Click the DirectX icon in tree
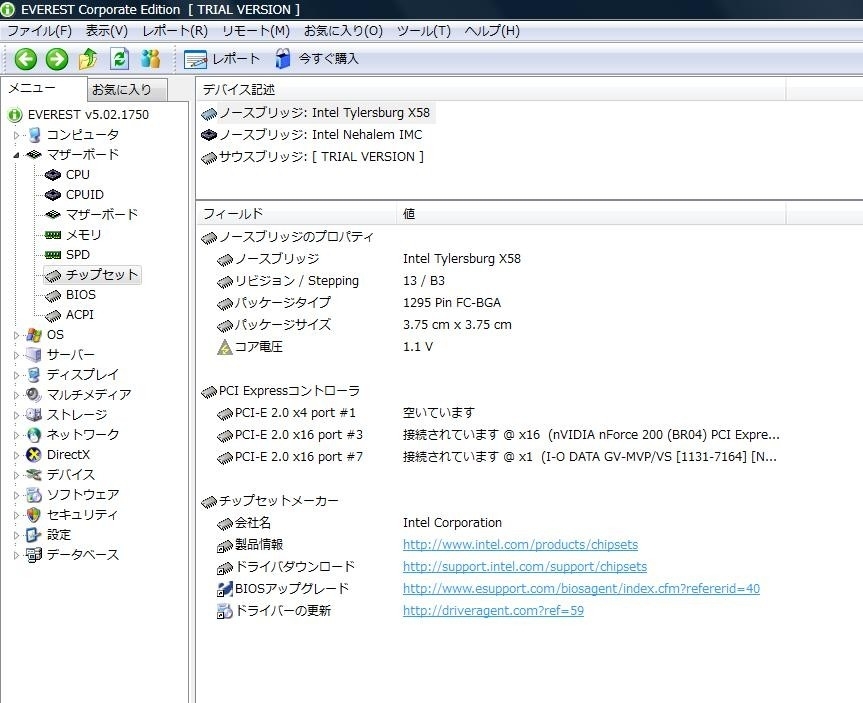This screenshot has width=863, height=703. tap(34, 455)
